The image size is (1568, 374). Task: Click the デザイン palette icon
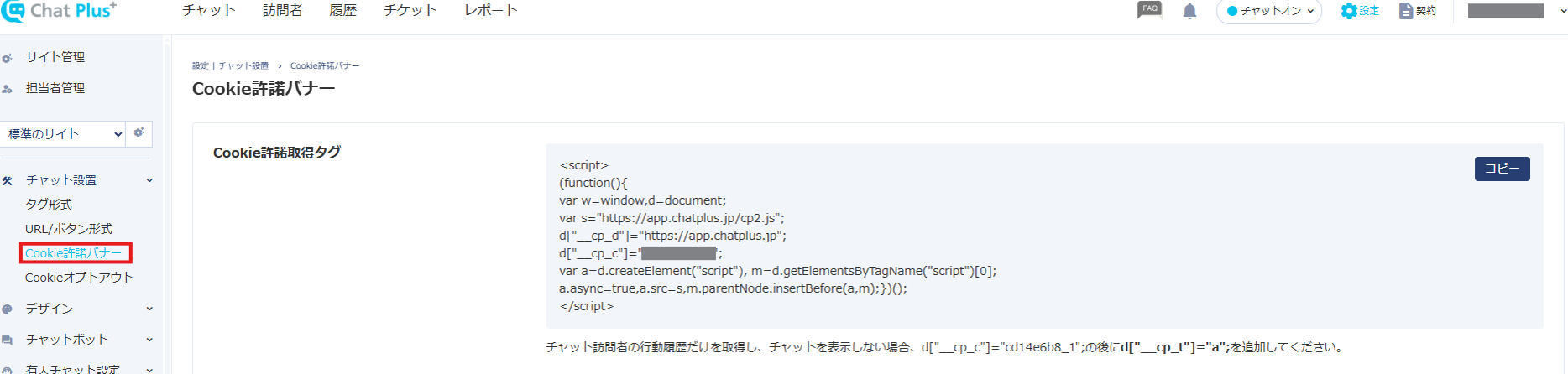pyautogui.click(x=7, y=309)
